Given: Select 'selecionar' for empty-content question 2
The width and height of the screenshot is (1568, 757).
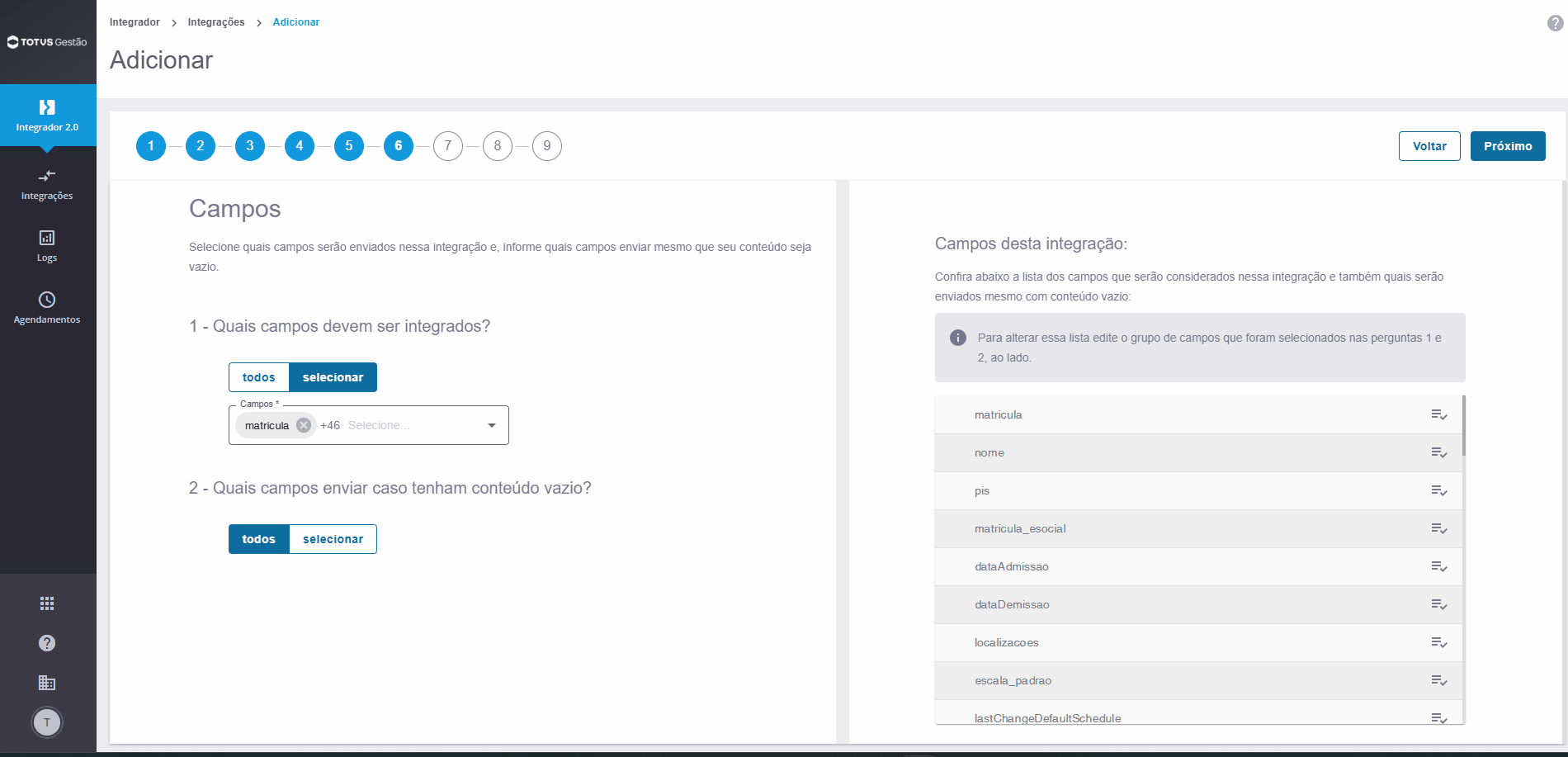Looking at the screenshot, I should [x=333, y=539].
